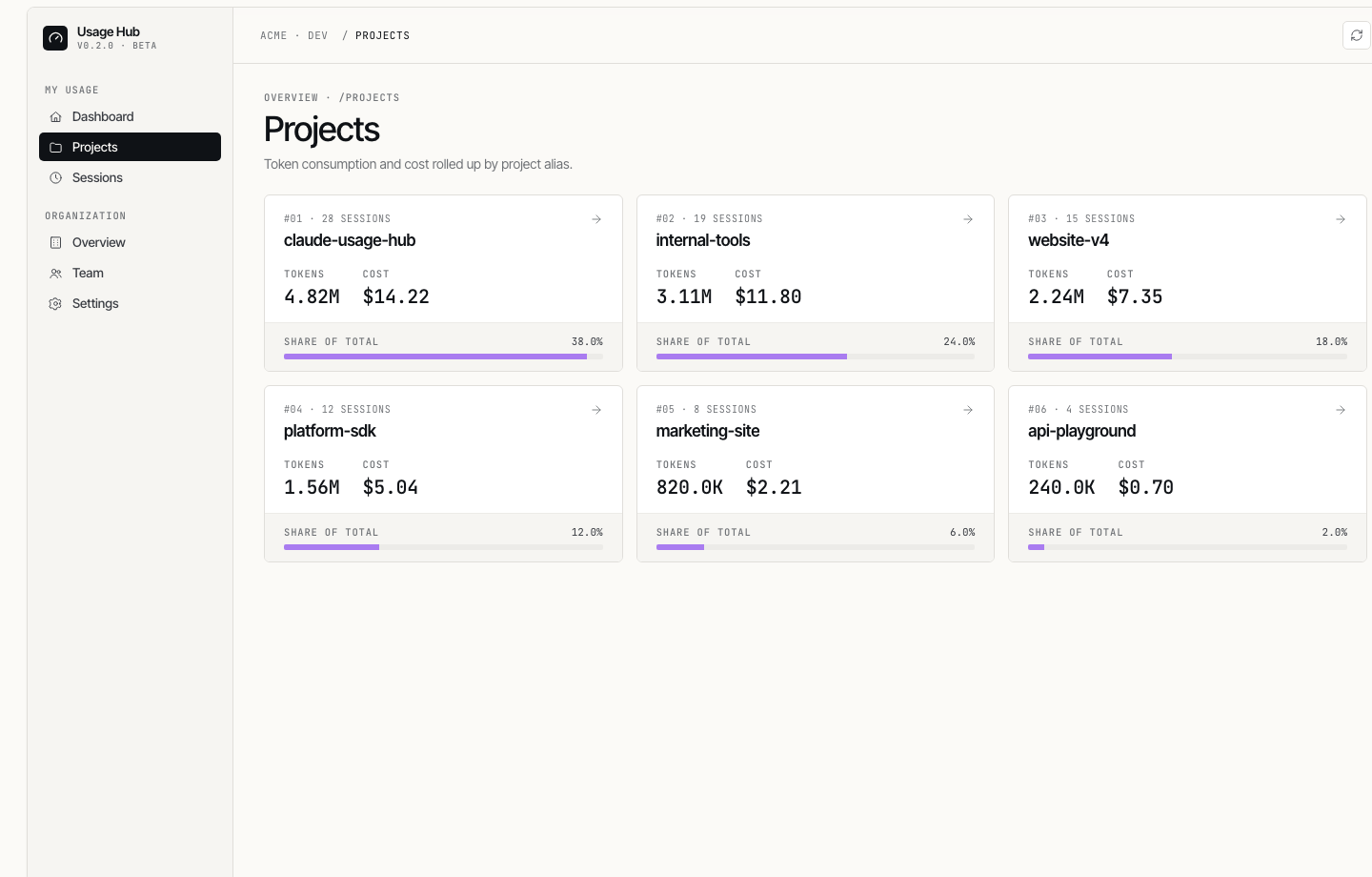The width and height of the screenshot is (1372, 877).
Task: Click the "#05 · 8 SESSIONS" label
Action: point(706,410)
